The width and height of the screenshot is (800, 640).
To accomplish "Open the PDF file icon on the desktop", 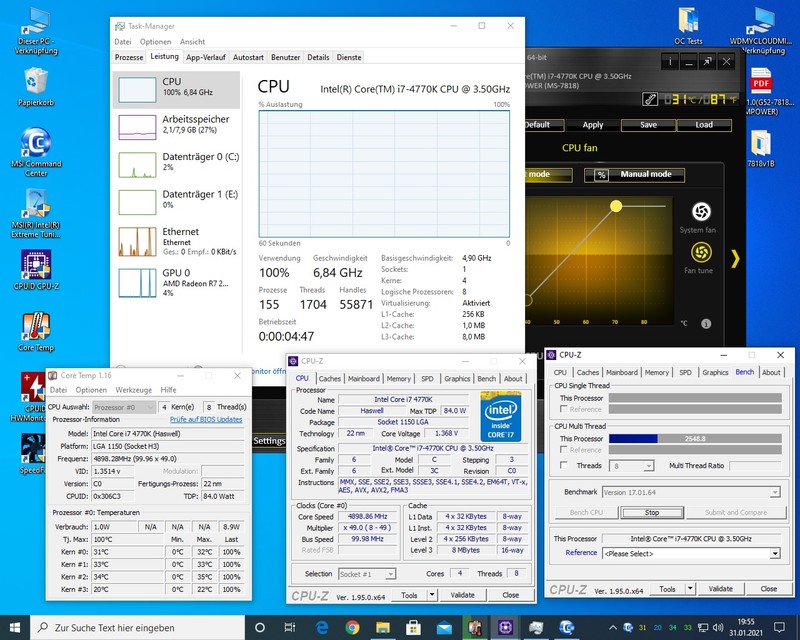I will pyautogui.click(x=760, y=82).
